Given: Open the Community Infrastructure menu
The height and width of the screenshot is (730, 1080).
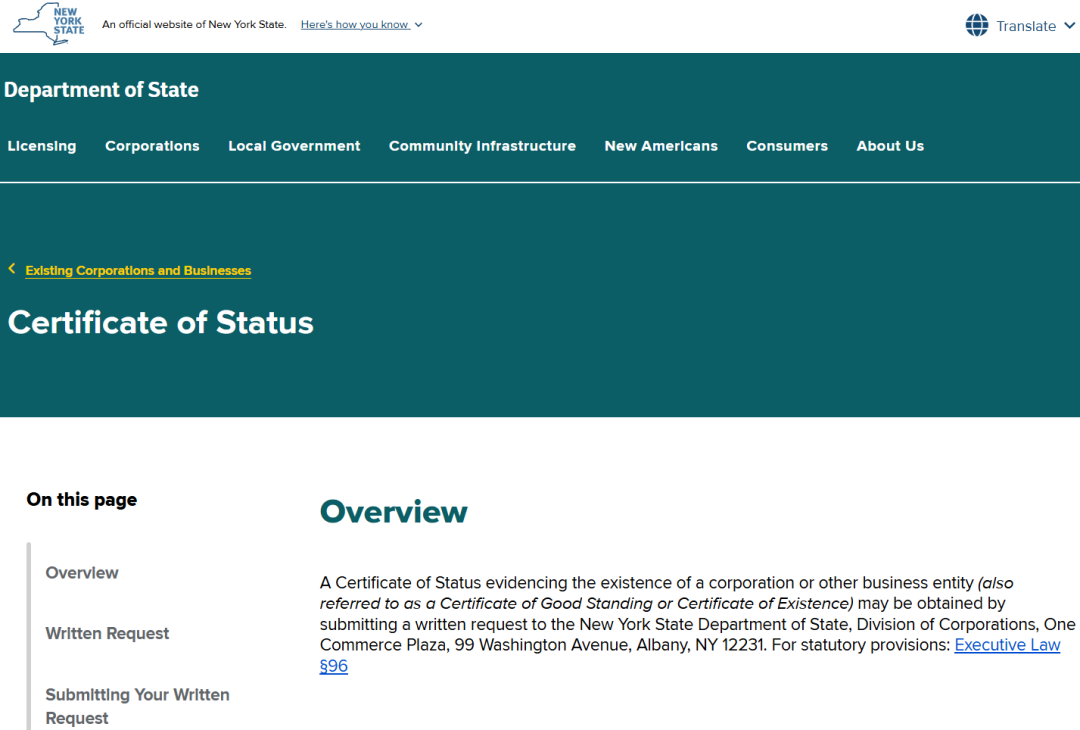Looking at the screenshot, I should point(482,146).
